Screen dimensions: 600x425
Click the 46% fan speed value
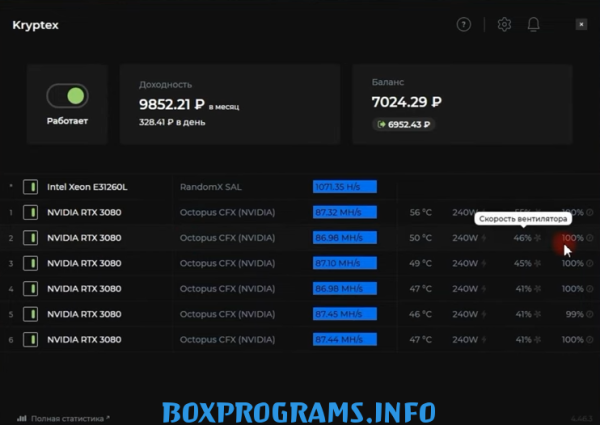click(522, 238)
